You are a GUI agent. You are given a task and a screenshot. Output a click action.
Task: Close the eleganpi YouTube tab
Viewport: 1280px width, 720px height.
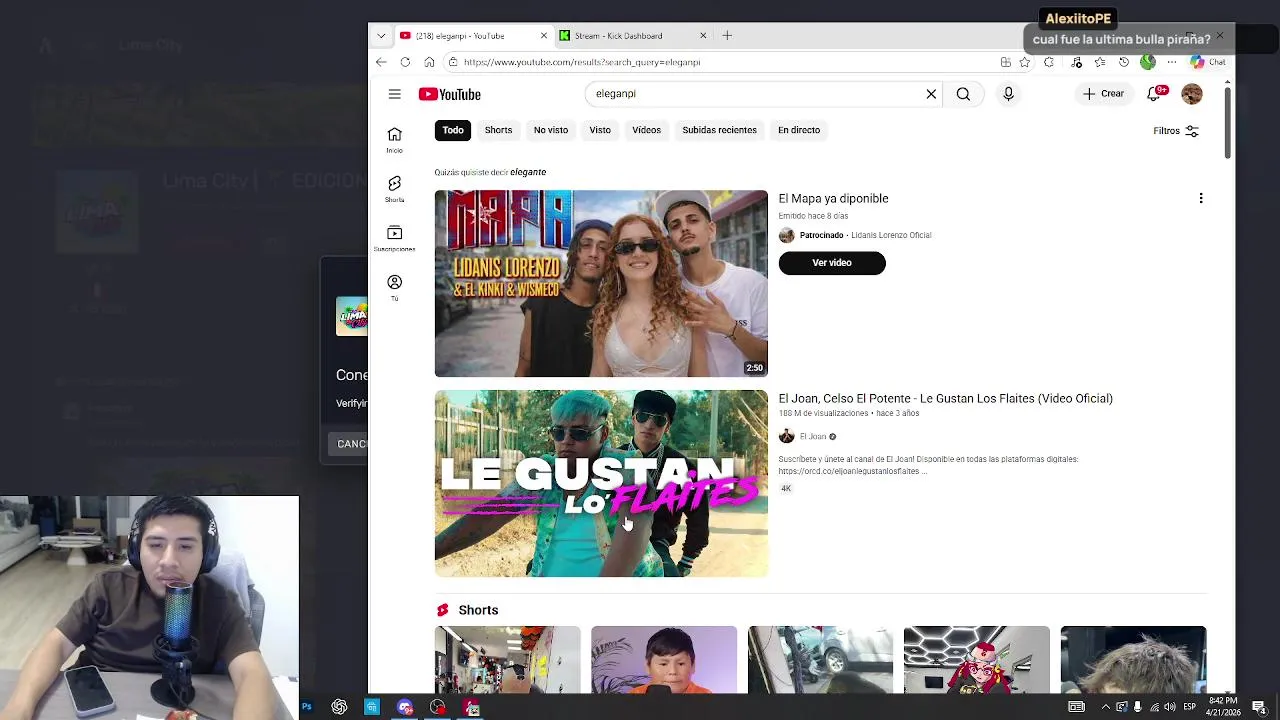544,36
